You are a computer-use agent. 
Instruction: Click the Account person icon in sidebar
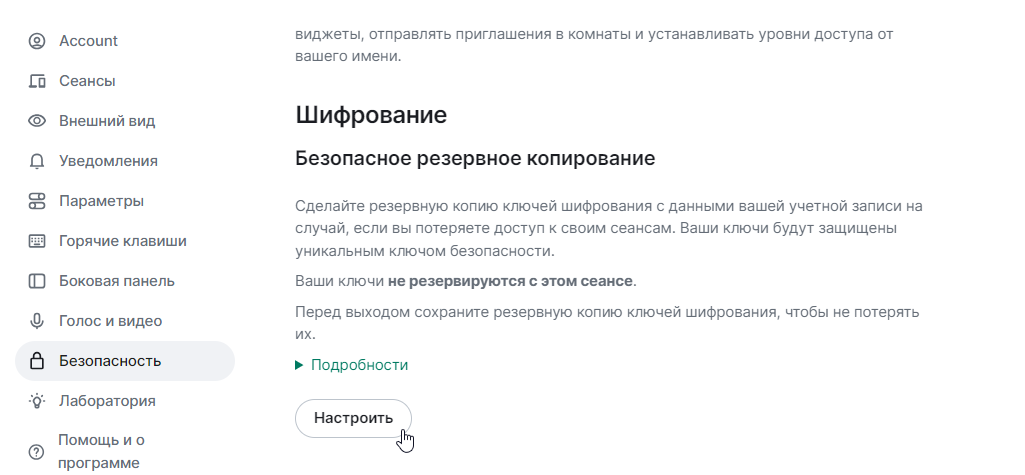pos(37,41)
